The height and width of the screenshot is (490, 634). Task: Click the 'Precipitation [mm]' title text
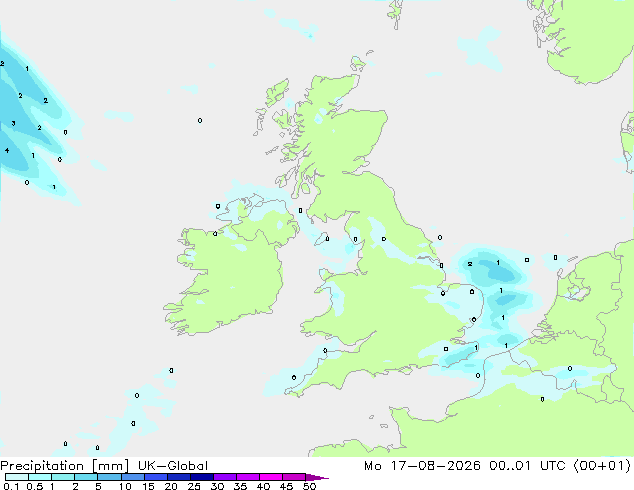click(64, 466)
